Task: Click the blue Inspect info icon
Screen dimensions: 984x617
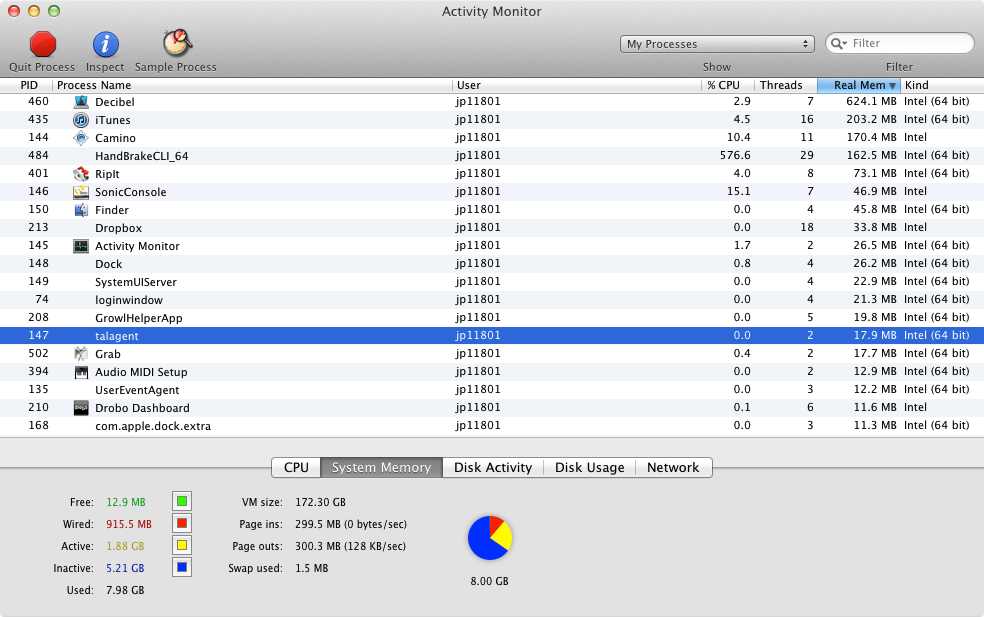Action: click(105, 44)
